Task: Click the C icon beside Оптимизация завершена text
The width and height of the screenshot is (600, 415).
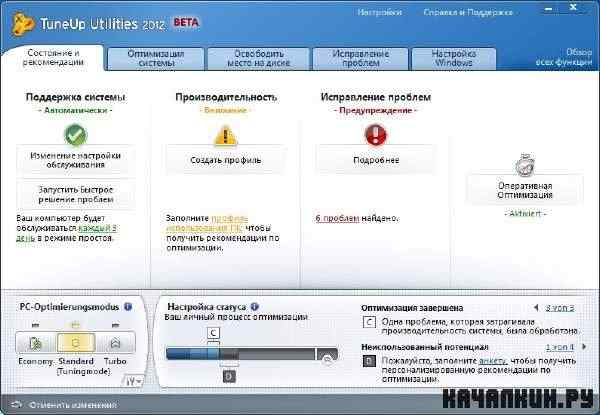Action: tap(369, 322)
